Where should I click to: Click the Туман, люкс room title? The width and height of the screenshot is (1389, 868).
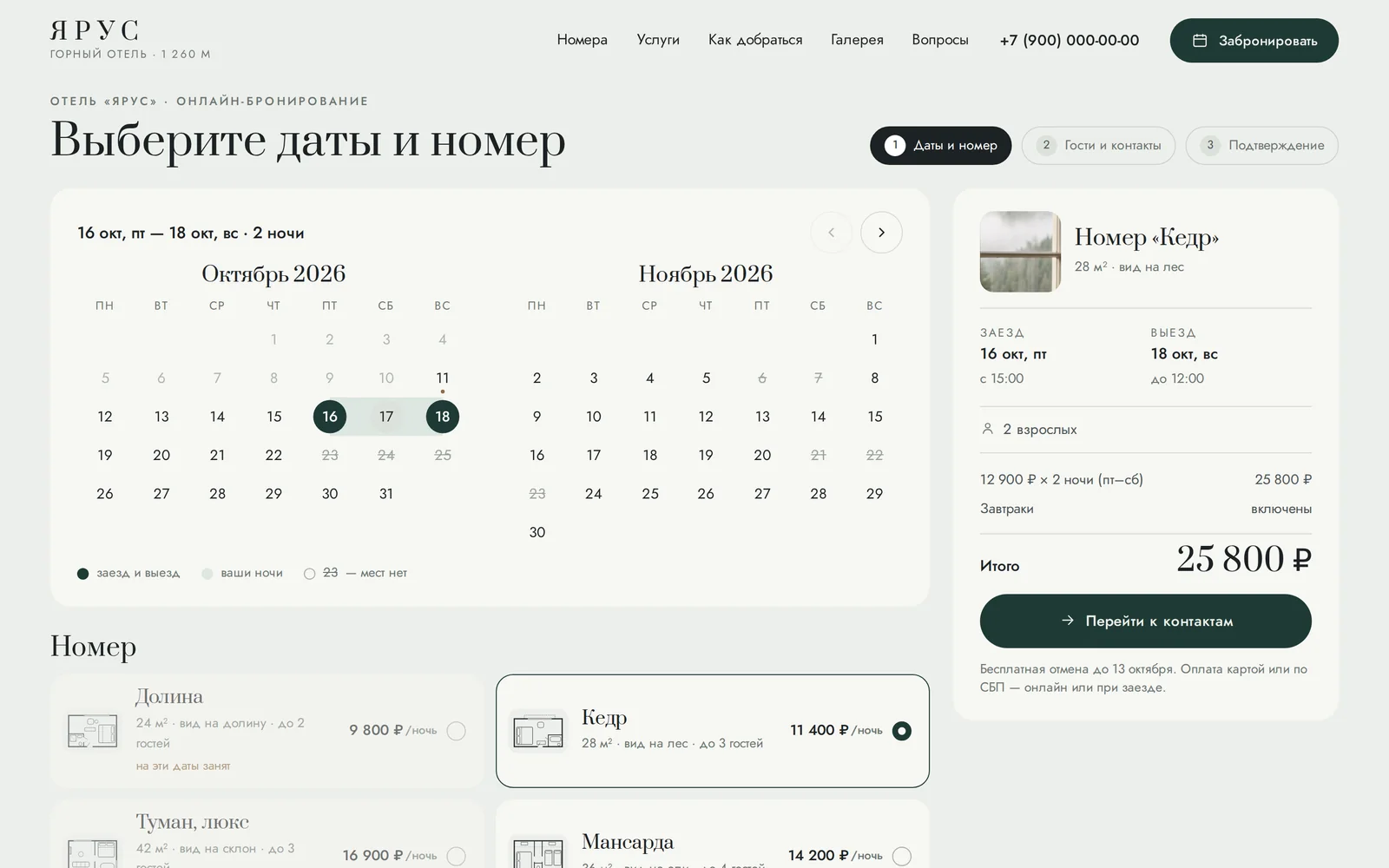click(x=192, y=822)
